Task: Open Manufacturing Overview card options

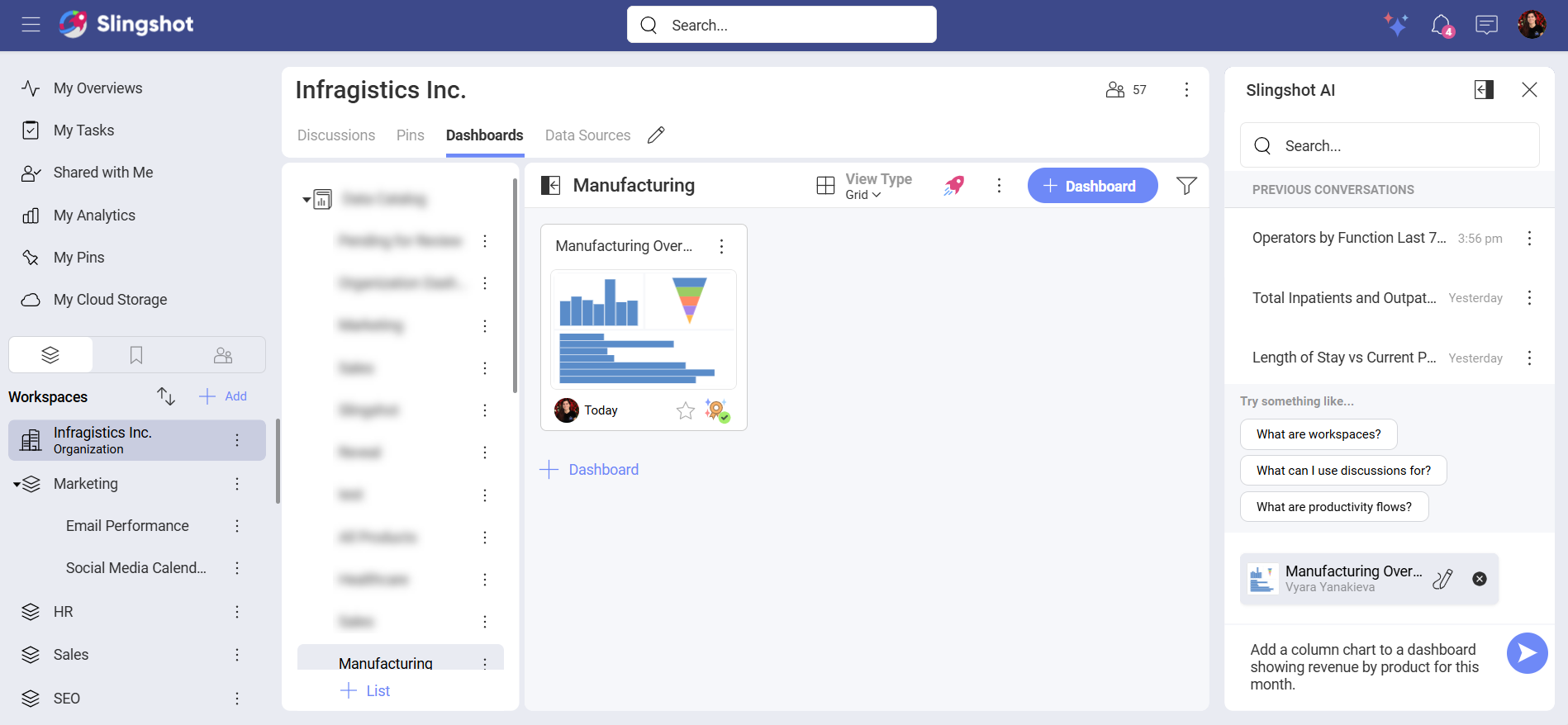Action: (x=721, y=246)
